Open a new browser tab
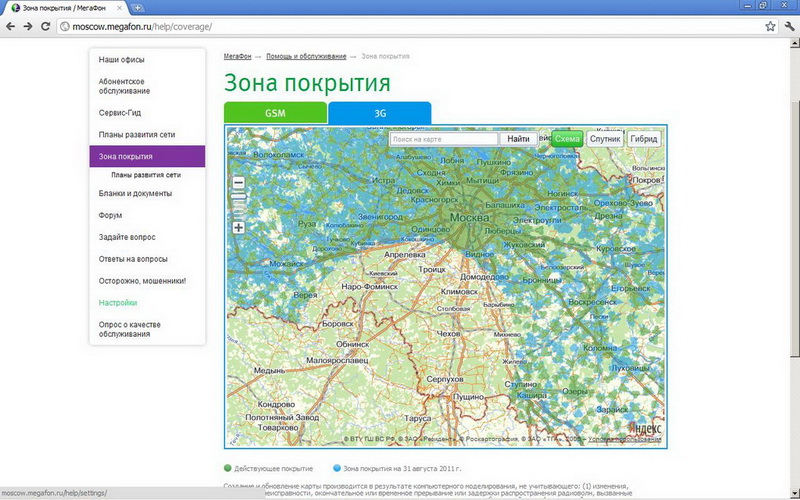This screenshot has height=500, width=800. (x=137, y=8)
